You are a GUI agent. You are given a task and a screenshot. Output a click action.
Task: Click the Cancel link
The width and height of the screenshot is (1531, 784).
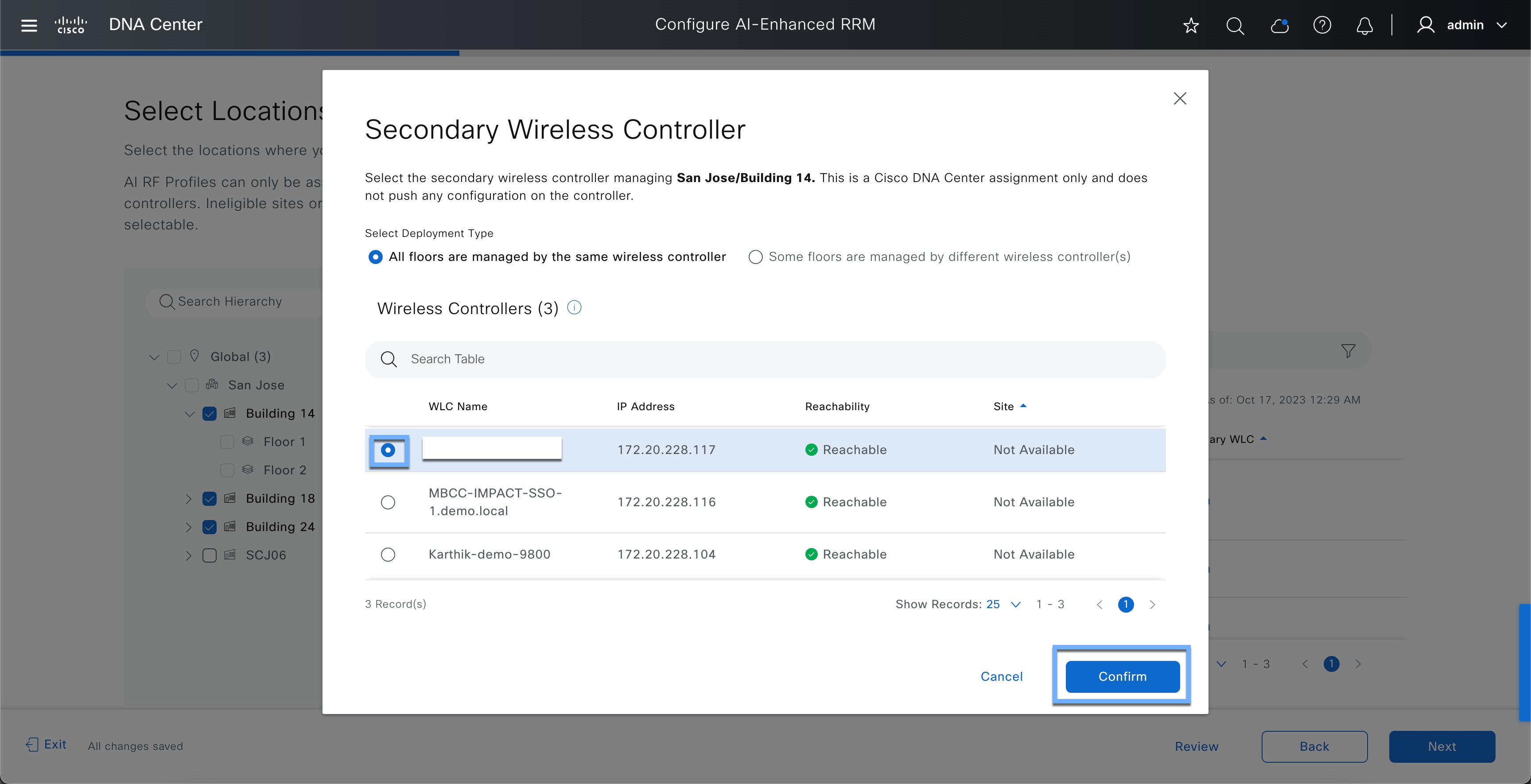coord(1001,676)
